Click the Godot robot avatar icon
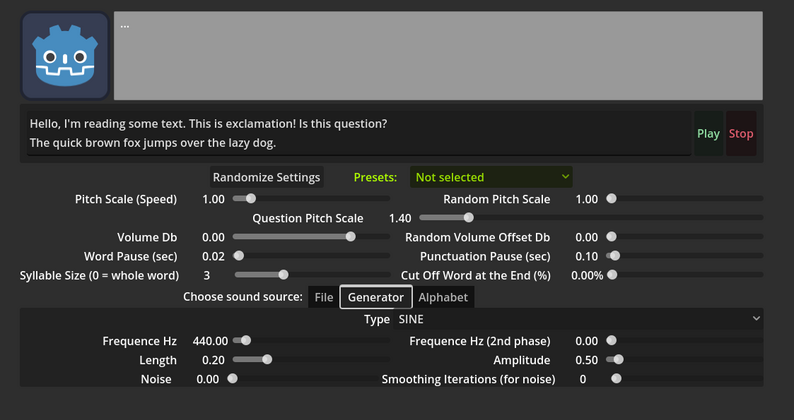This screenshot has width=794, height=420. tap(65, 56)
